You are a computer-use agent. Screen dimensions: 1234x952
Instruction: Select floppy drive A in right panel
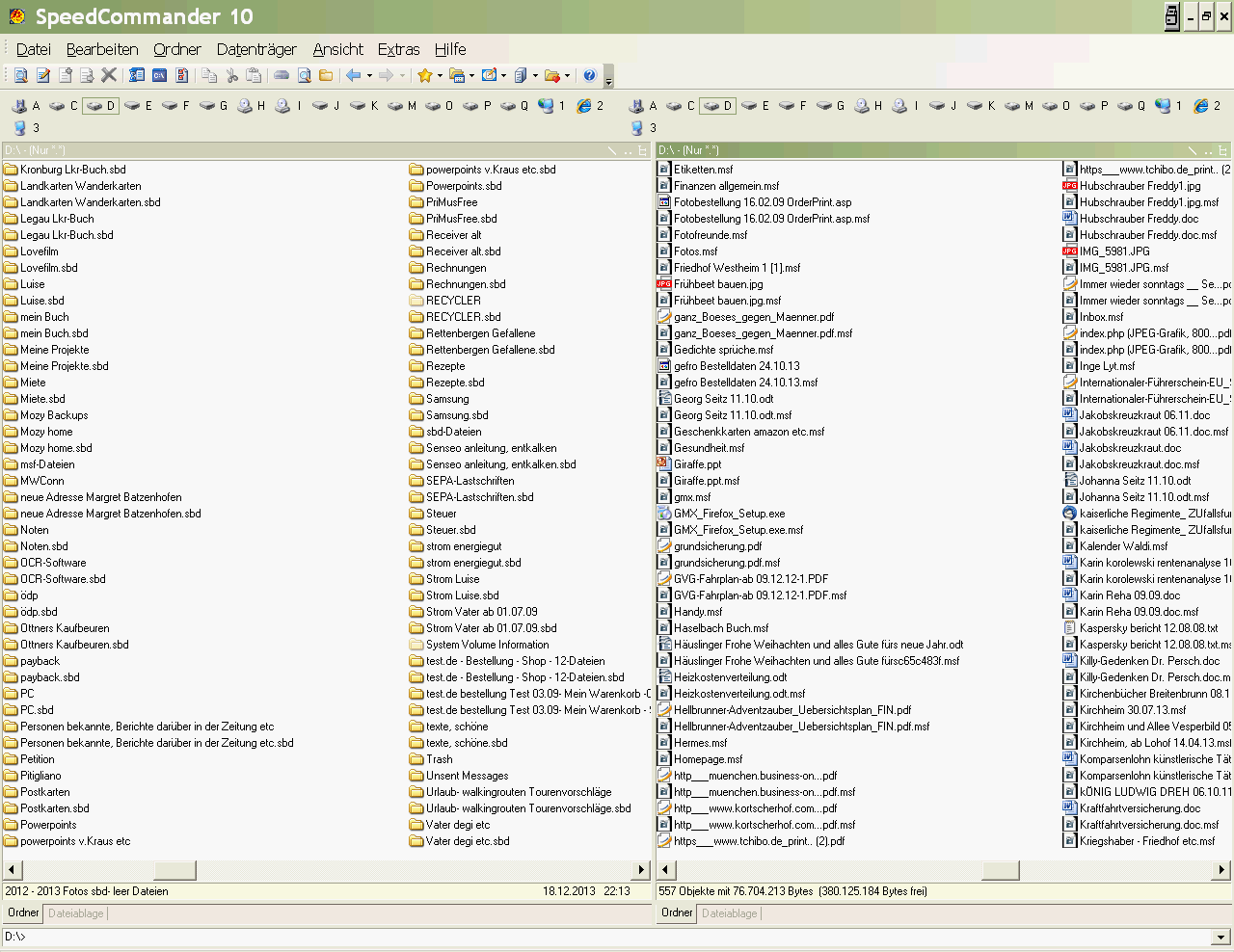(642, 106)
